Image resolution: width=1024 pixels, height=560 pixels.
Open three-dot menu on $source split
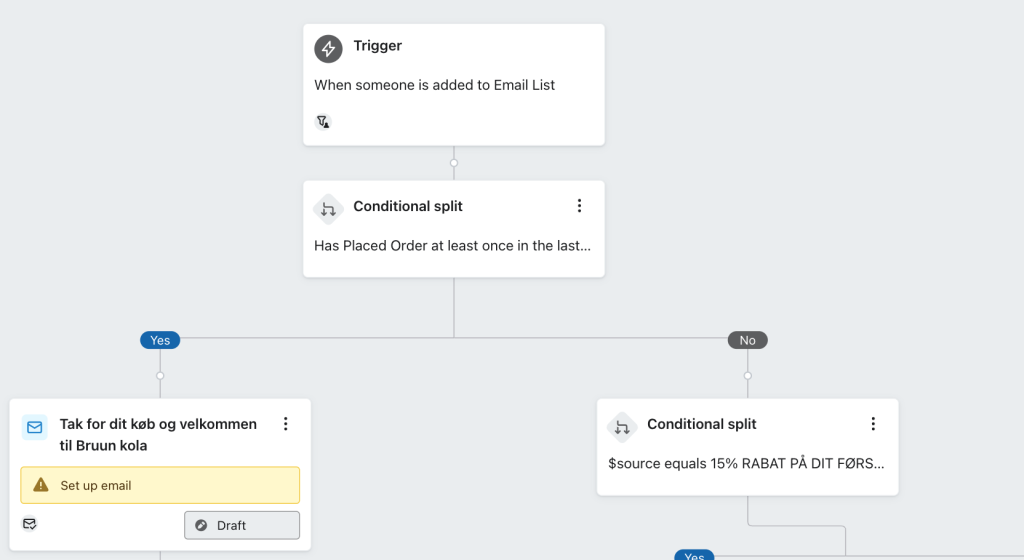(873, 424)
